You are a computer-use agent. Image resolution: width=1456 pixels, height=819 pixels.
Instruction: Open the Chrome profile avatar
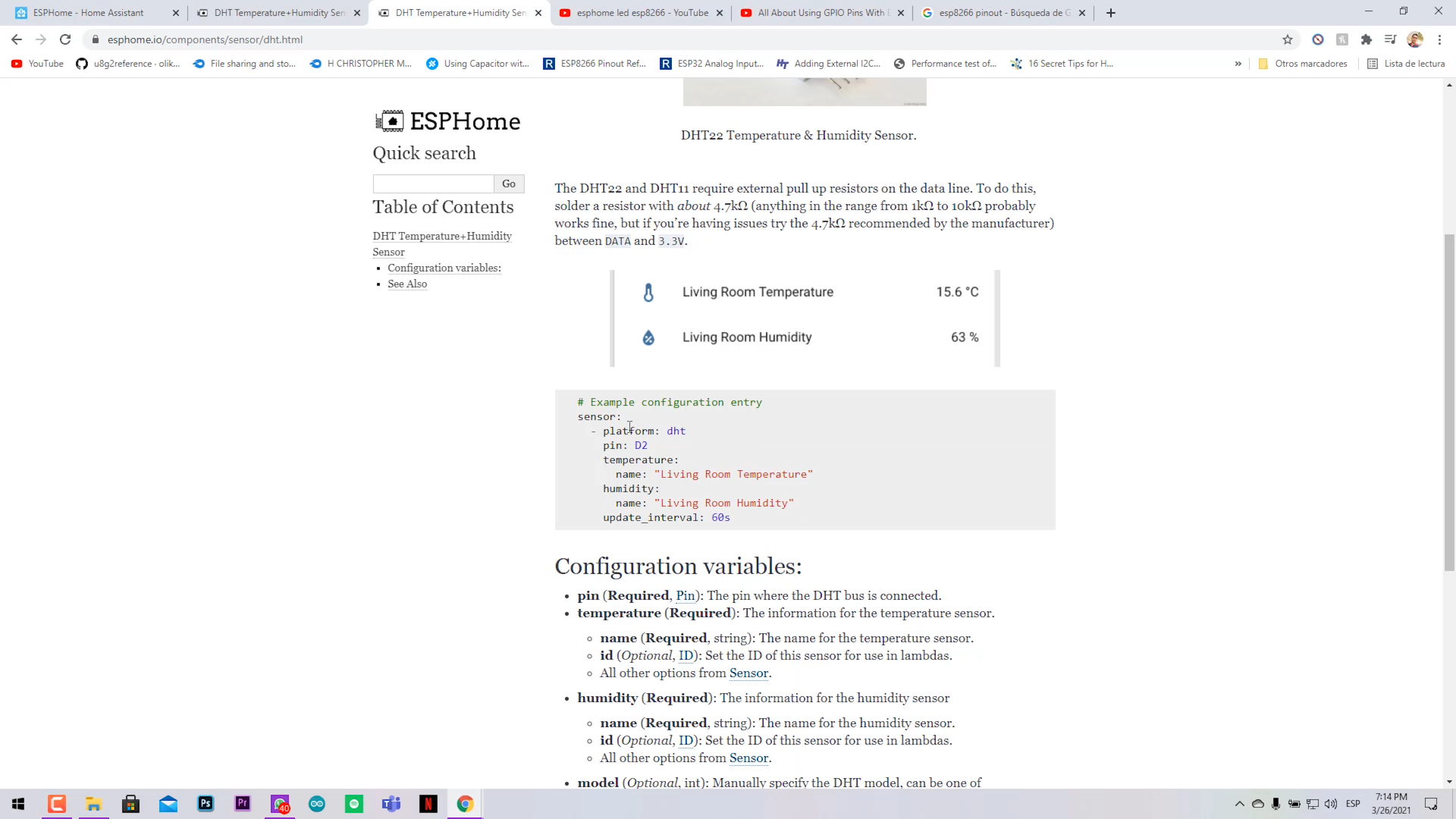point(1415,39)
